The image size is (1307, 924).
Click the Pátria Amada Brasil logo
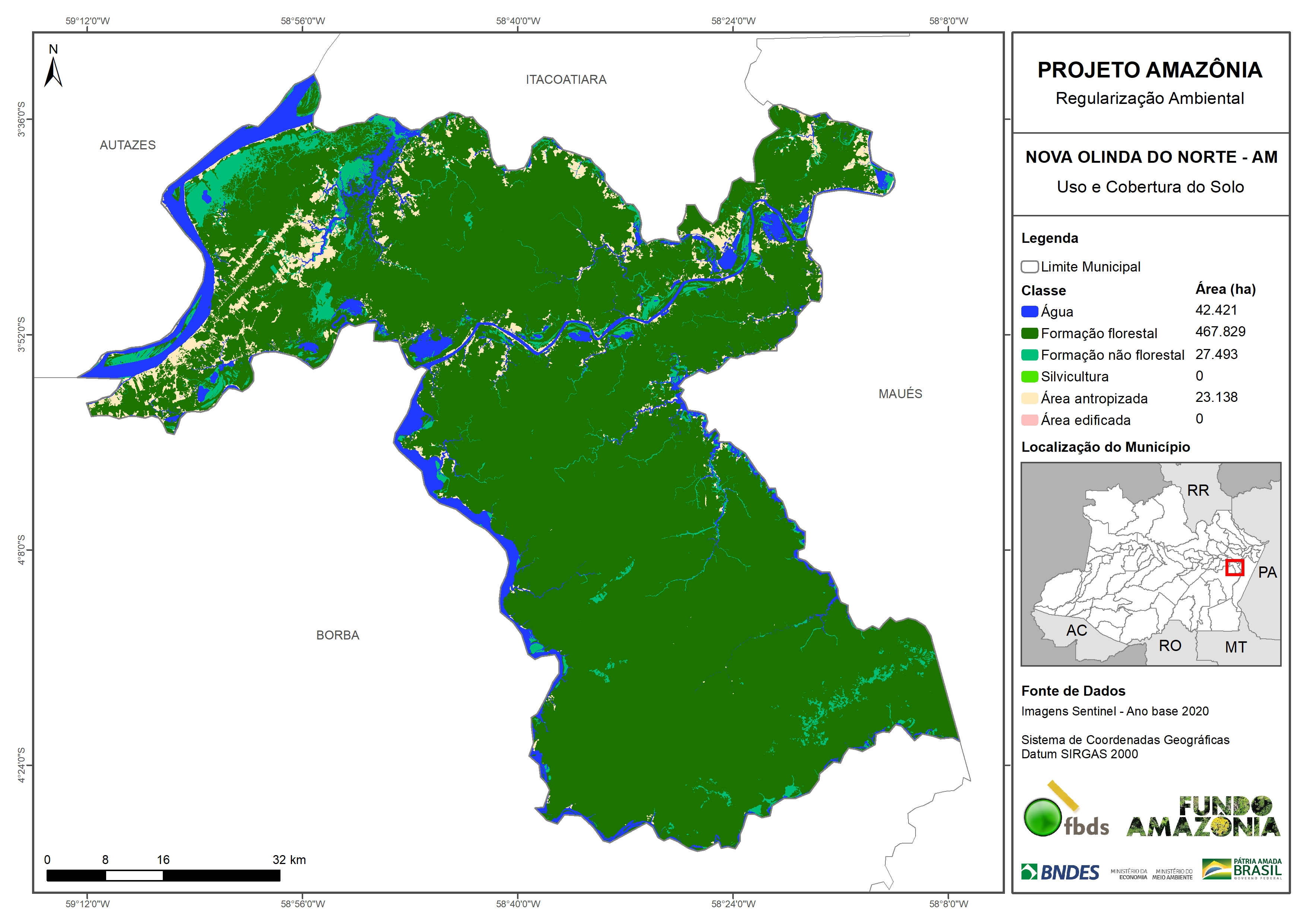point(1241,869)
